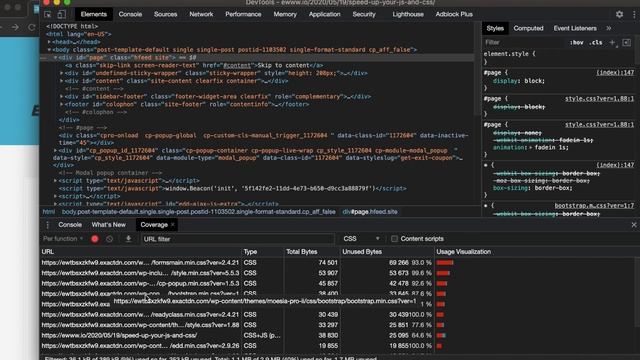Viewport: 640px width, 360px height.
Task: Select the cp-popup.min.css coverage row
Action: (338, 283)
